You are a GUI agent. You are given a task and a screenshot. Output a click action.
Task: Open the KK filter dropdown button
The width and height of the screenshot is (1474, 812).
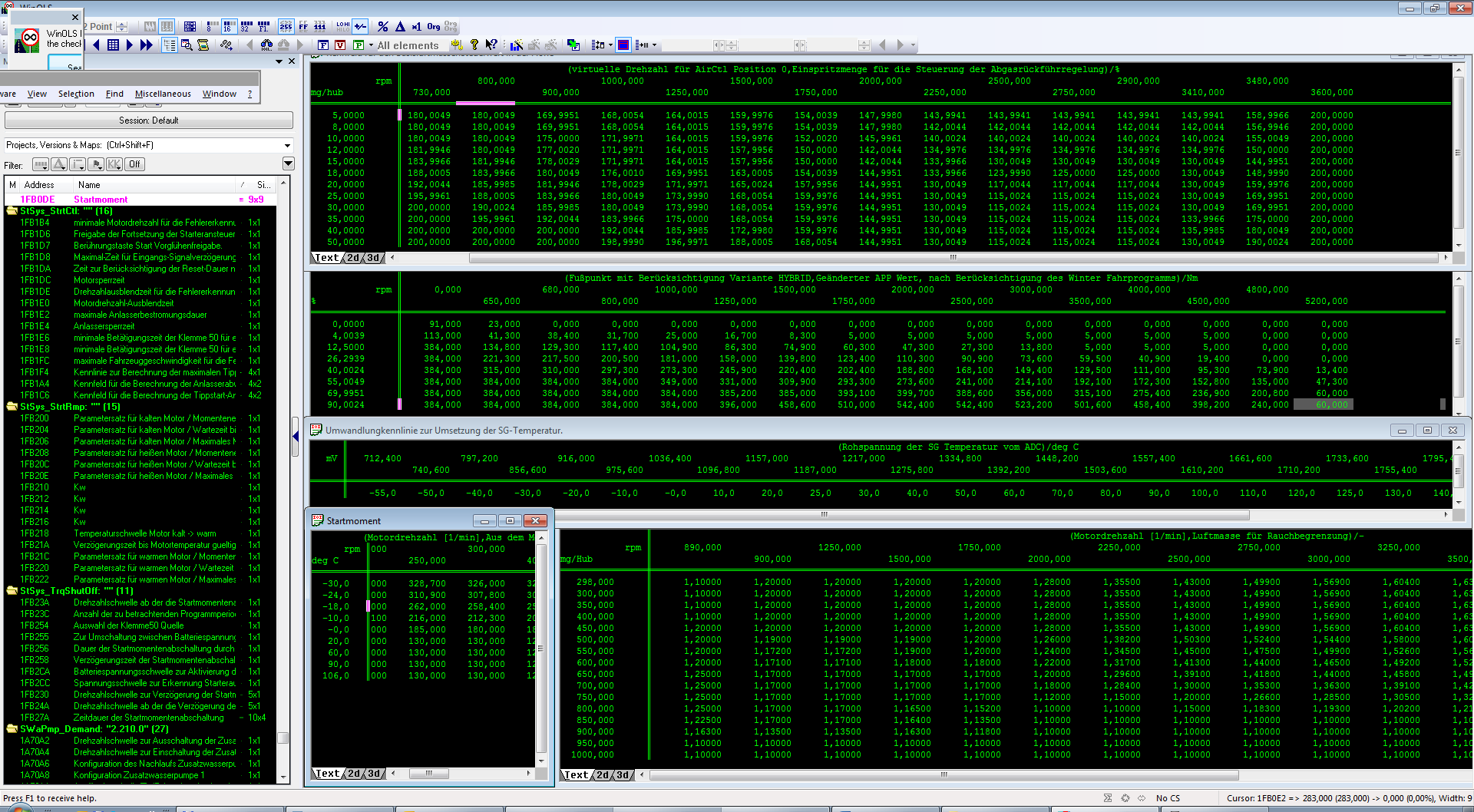114,164
